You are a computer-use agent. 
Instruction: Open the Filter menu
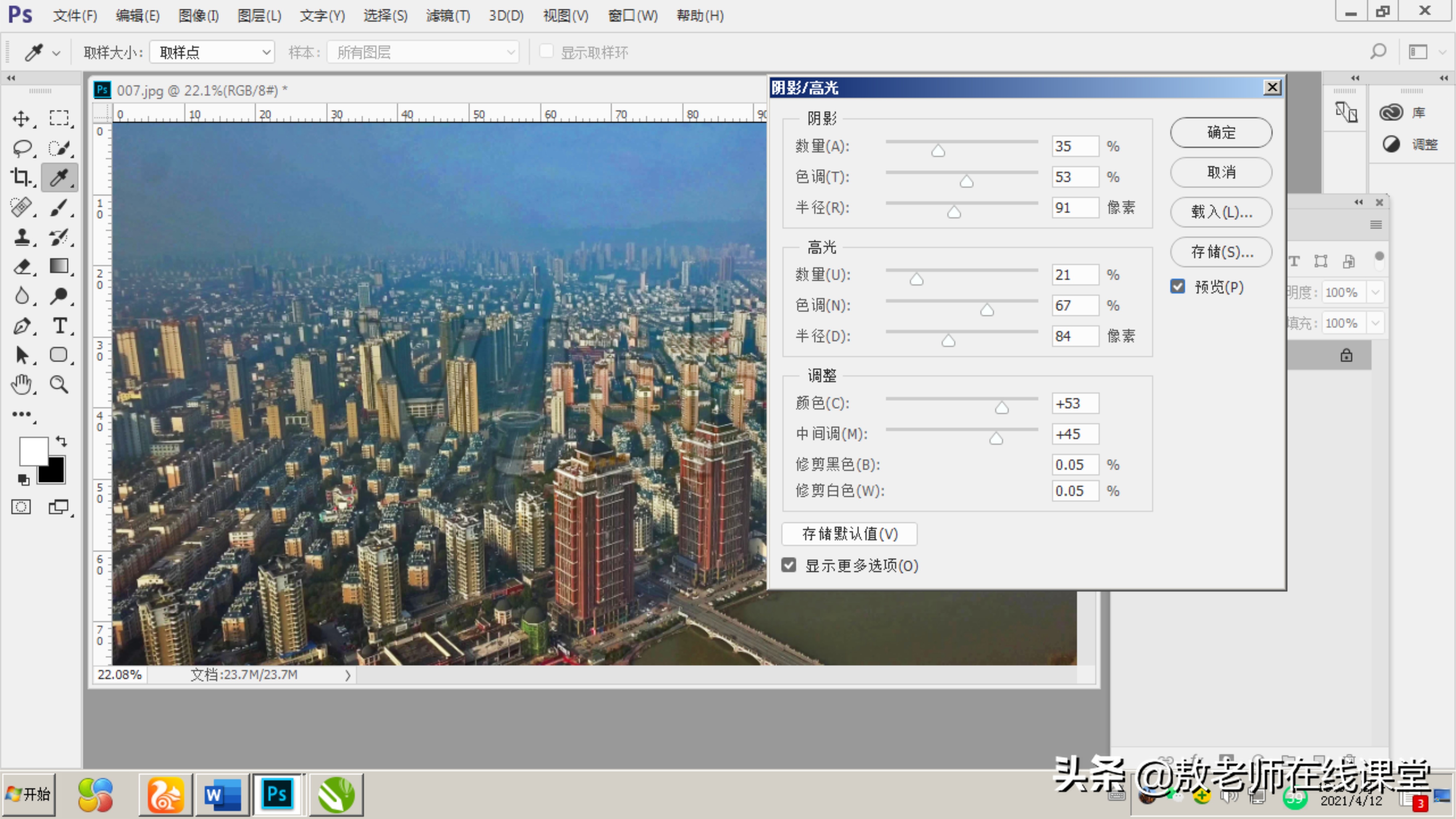tap(448, 15)
